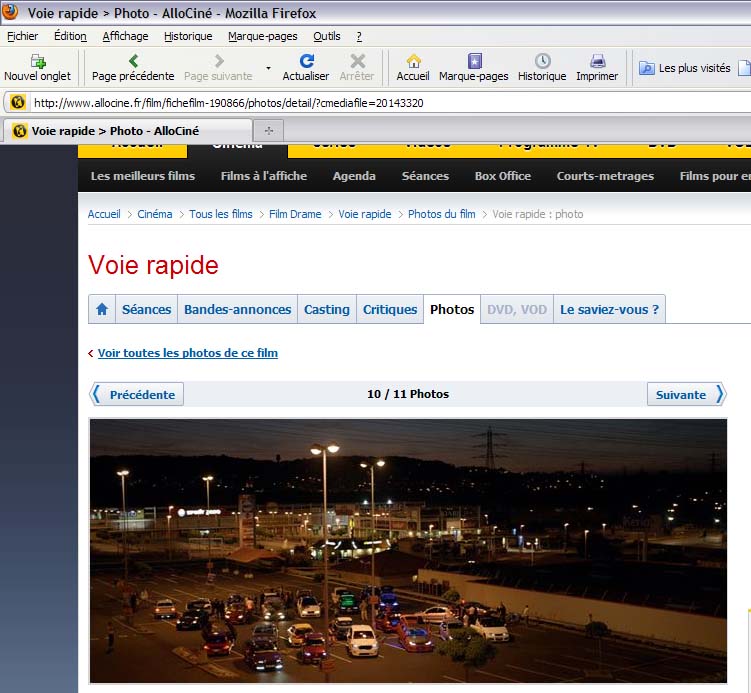The height and width of the screenshot is (693, 751).
Task: Select the Voie rapide browser tab
Action: click(x=126, y=131)
